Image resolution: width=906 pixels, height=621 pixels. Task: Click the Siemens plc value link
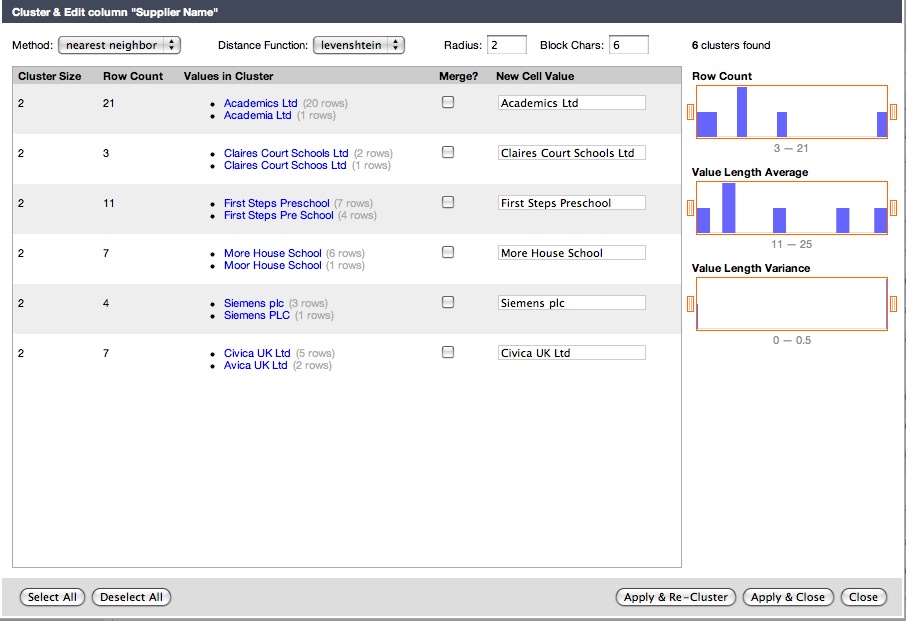(x=254, y=303)
